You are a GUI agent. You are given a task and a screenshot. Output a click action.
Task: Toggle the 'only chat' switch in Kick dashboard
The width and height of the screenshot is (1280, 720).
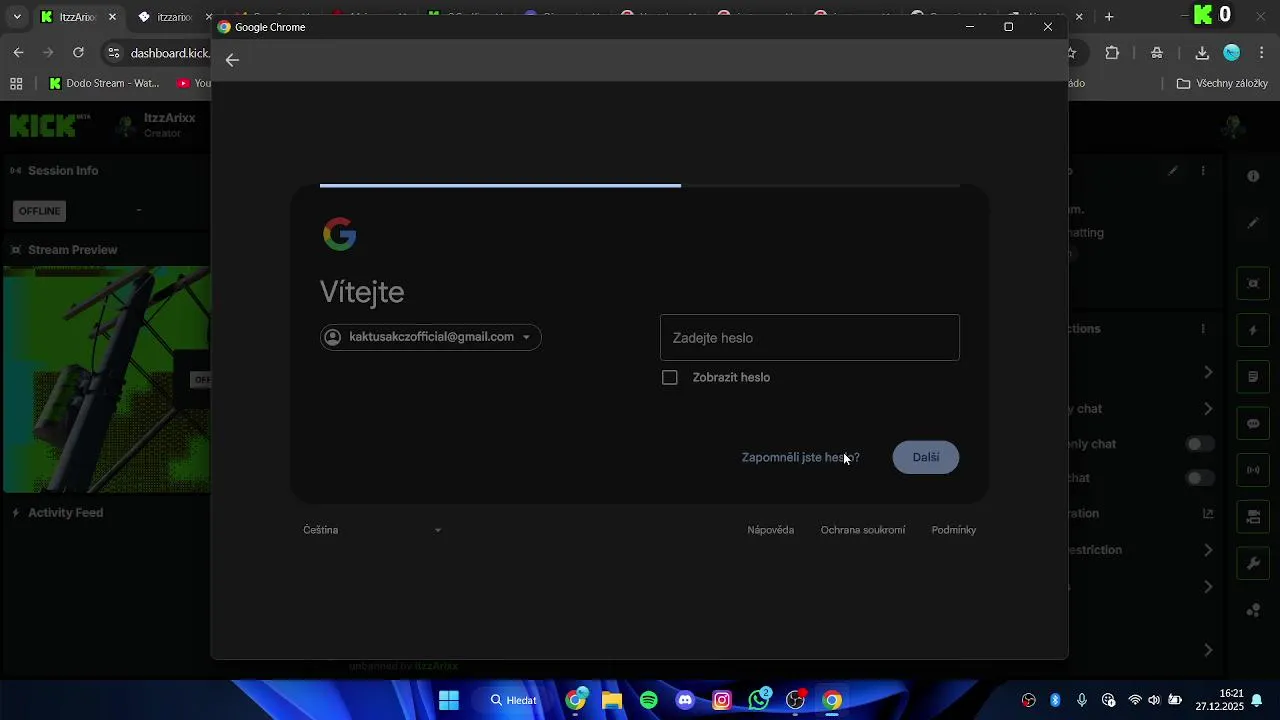pyautogui.click(x=1199, y=444)
